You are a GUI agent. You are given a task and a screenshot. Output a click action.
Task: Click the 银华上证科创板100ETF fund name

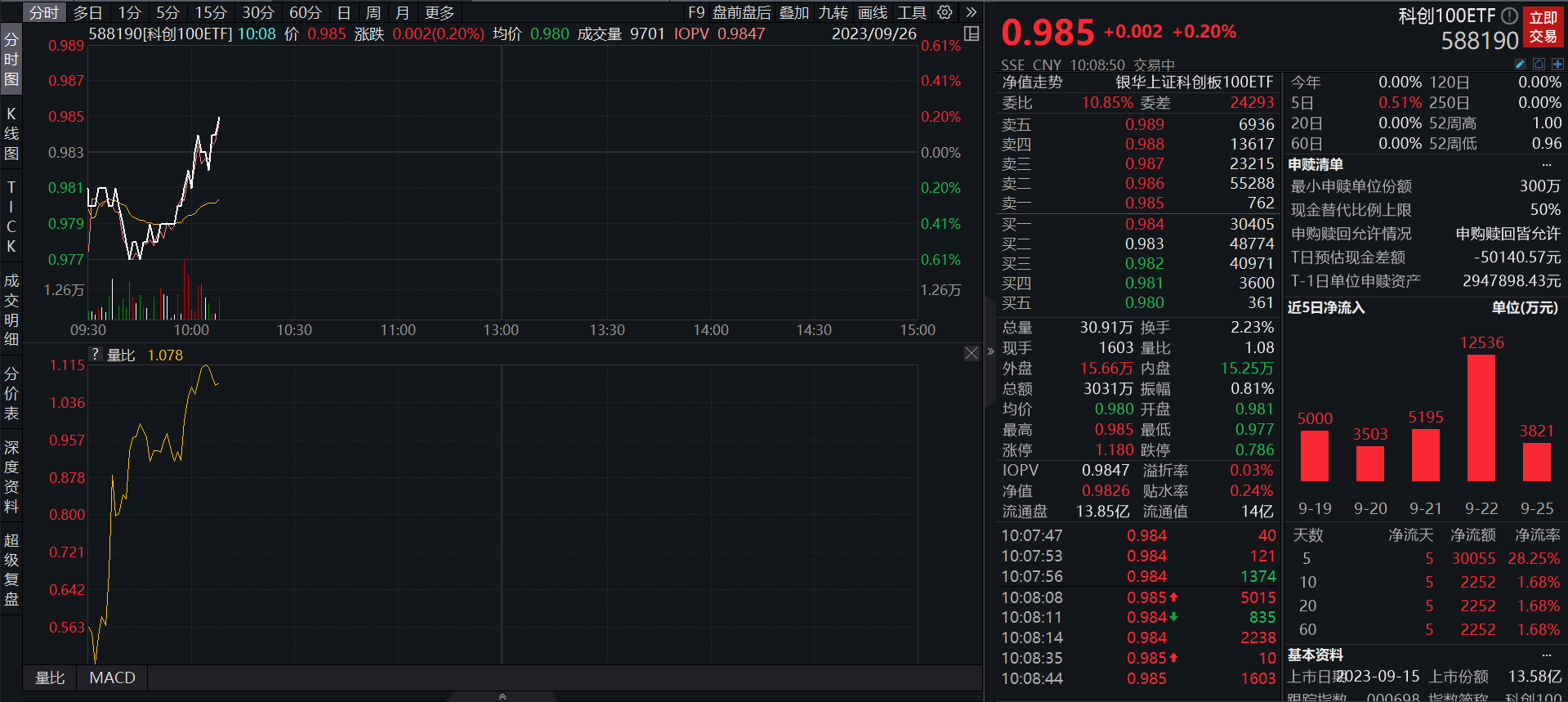coord(1195,82)
